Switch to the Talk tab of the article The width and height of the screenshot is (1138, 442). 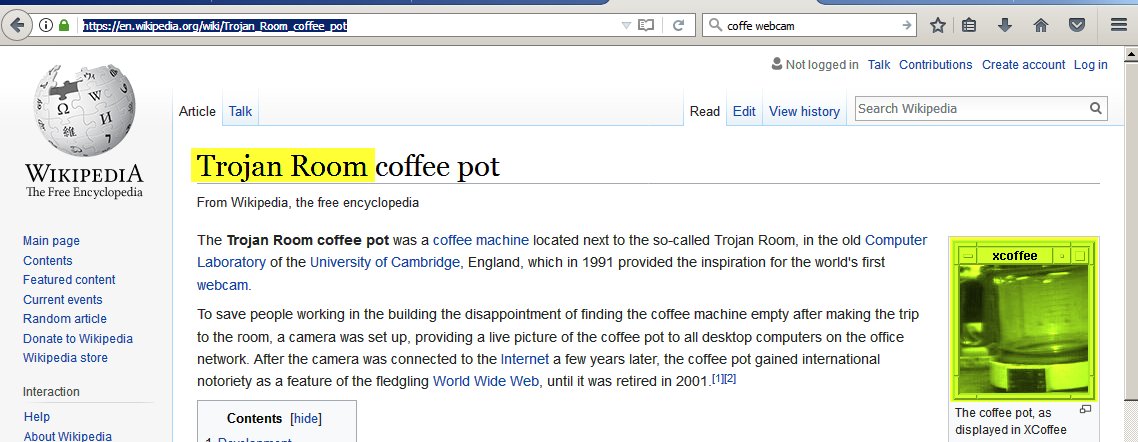tap(240, 112)
